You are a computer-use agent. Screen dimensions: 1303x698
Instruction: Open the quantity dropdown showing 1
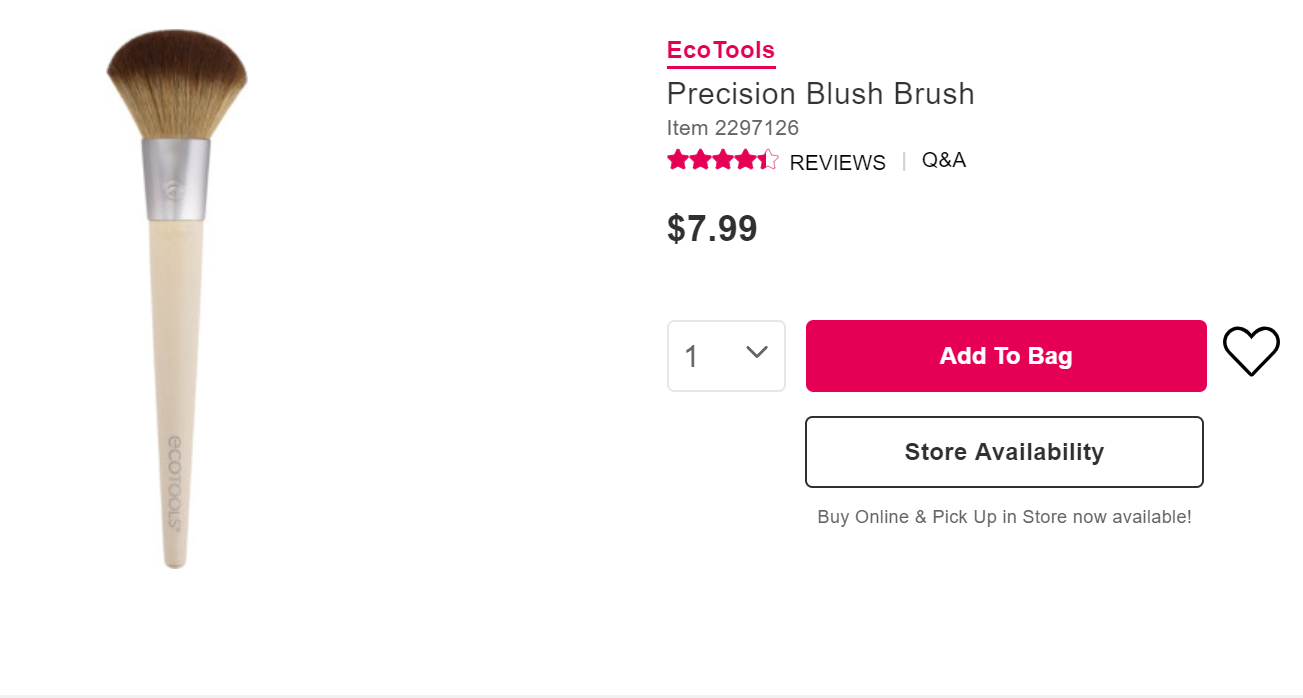(726, 356)
